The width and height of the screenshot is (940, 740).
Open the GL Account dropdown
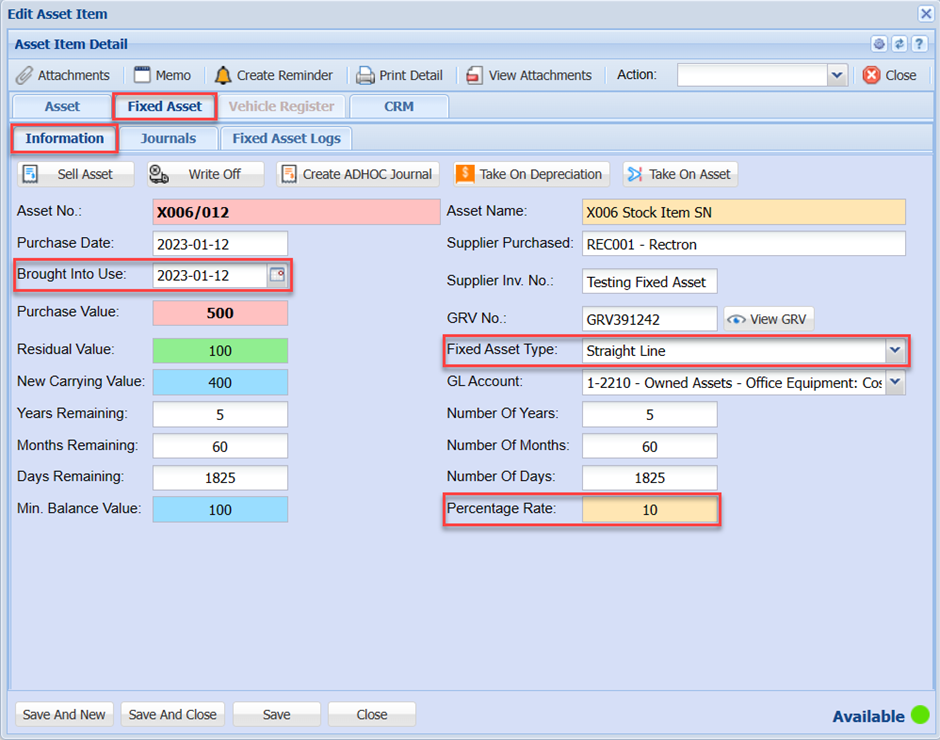point(895,383)
